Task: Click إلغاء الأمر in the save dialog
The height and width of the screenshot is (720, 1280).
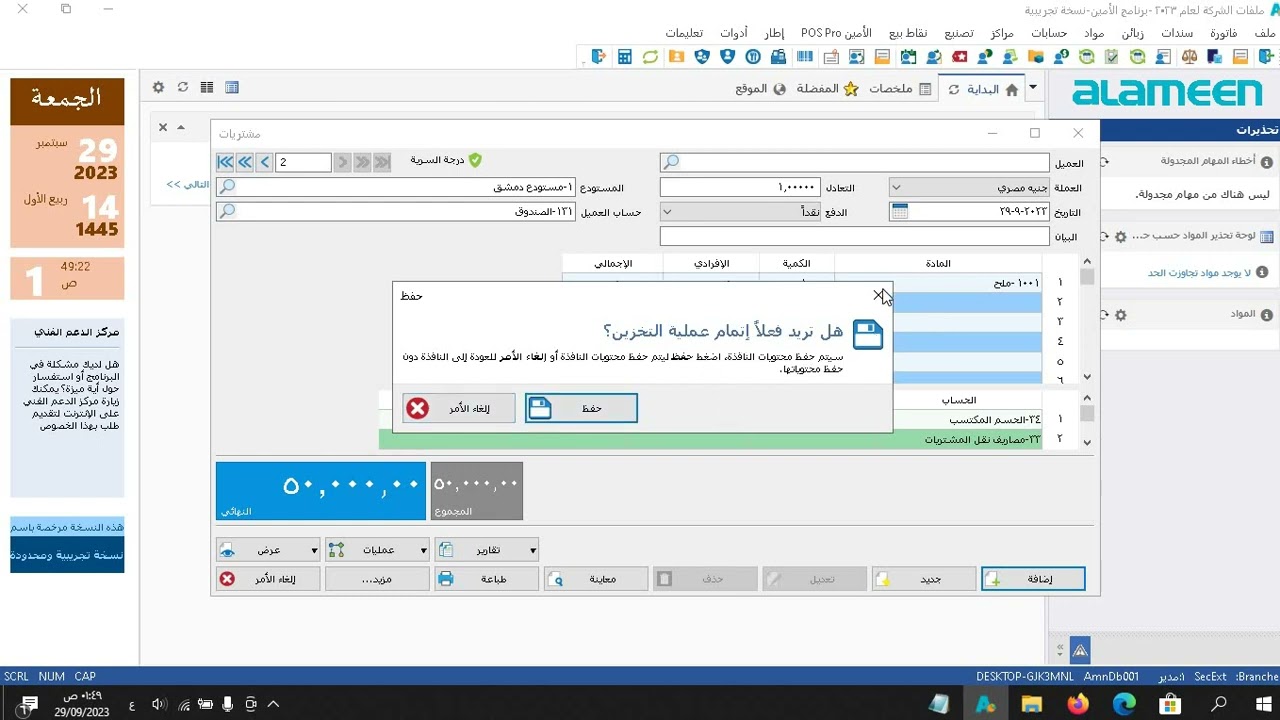Action: click(x=459, y=408)
